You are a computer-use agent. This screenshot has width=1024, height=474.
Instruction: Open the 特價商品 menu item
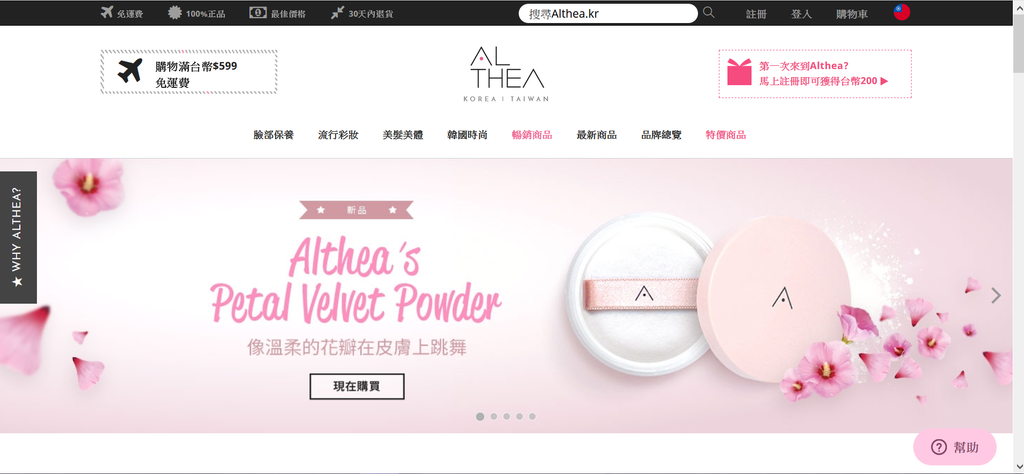coord(726,135)
